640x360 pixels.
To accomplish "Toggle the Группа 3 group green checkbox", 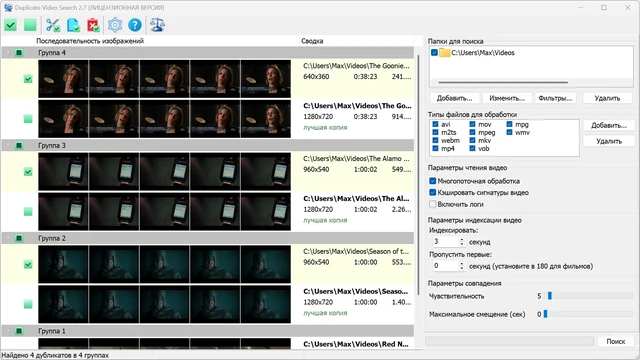I will (x=19, y=145).
